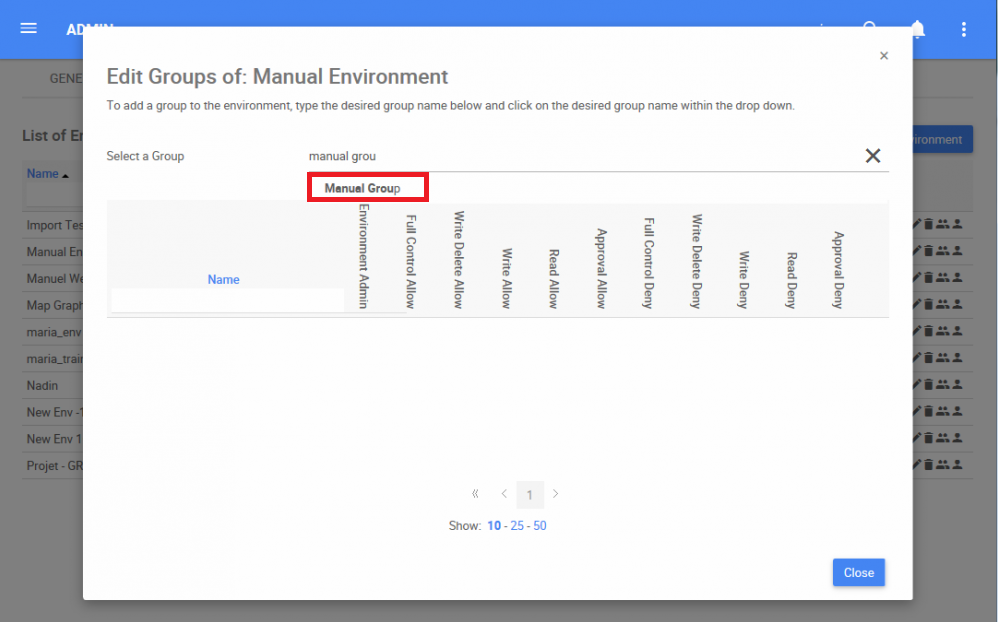Select the maria_env environment in background list

(54, 332)
